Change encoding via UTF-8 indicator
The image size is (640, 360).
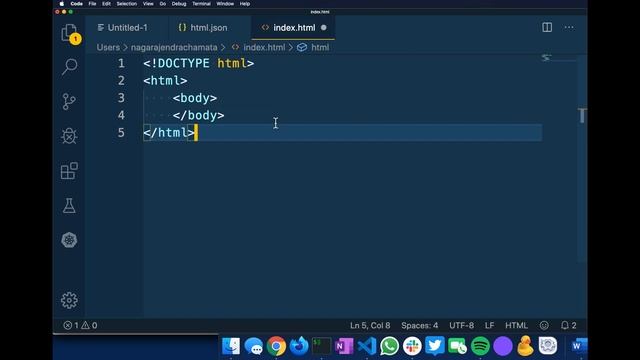pyautogui.click(x=462, y=325)
